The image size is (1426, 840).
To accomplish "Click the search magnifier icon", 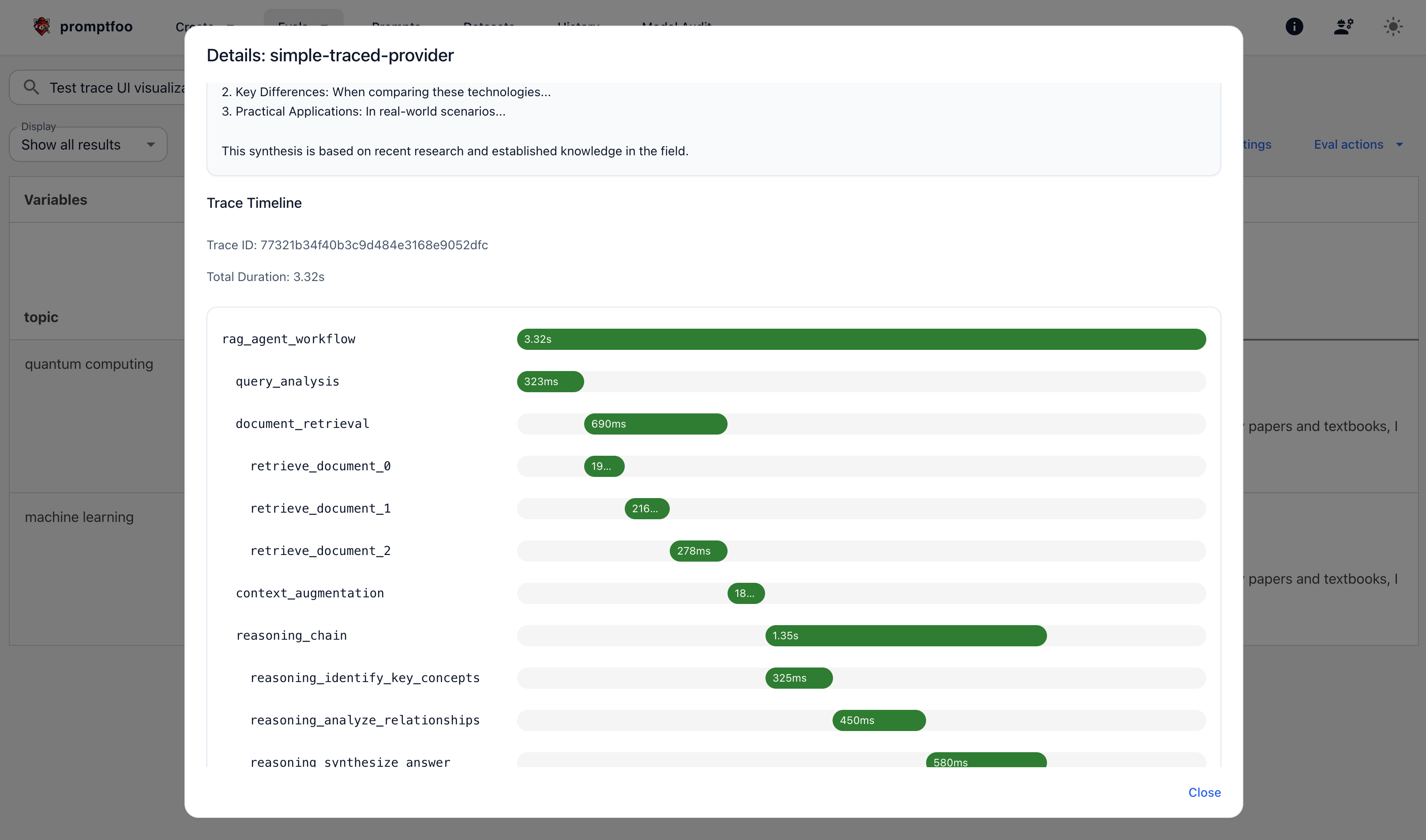I will (32, 86).
